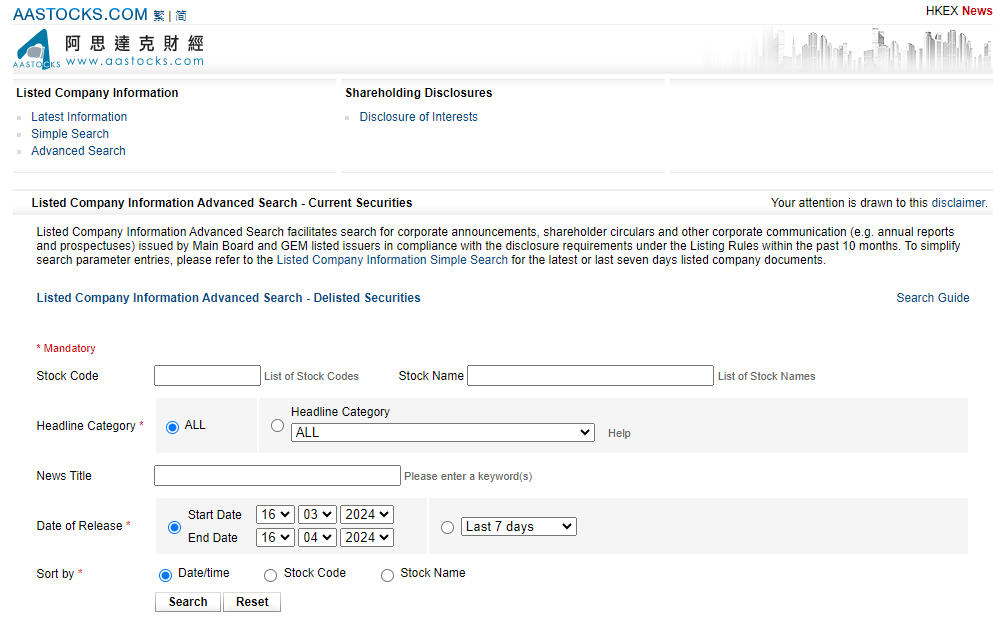Open the Search Guide link
1000x630 pixels.
[932, 298]
